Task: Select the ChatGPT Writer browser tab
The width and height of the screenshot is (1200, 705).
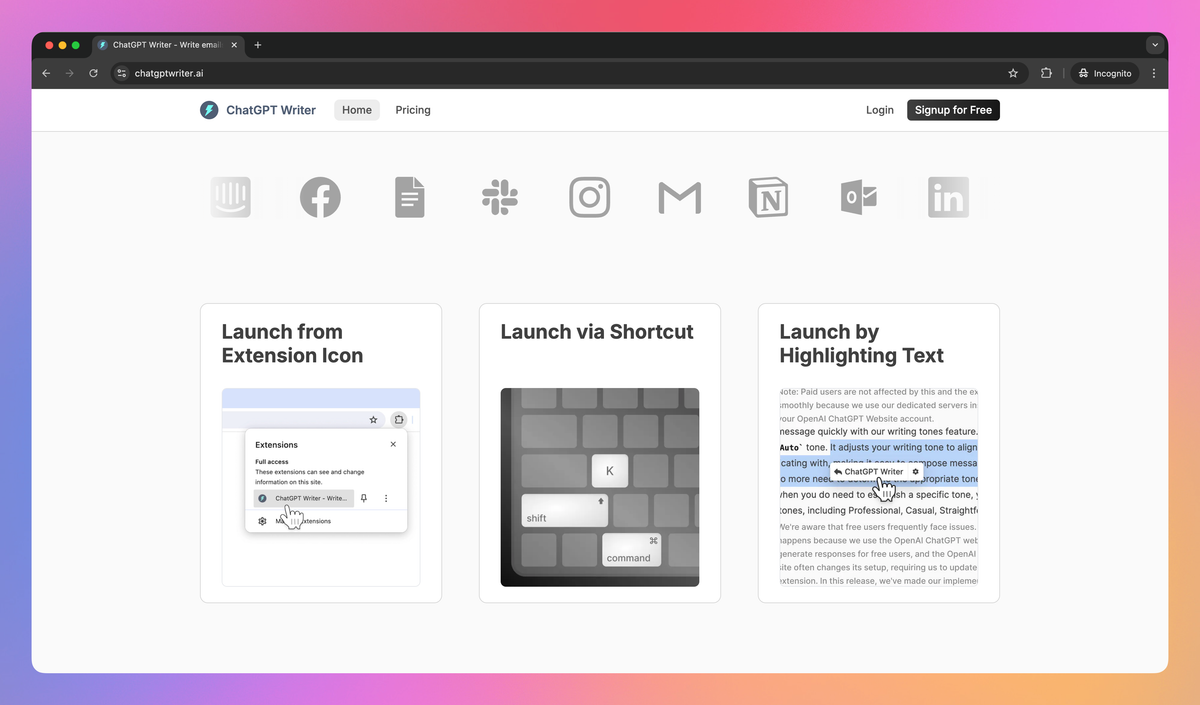Action: (169, 45)
